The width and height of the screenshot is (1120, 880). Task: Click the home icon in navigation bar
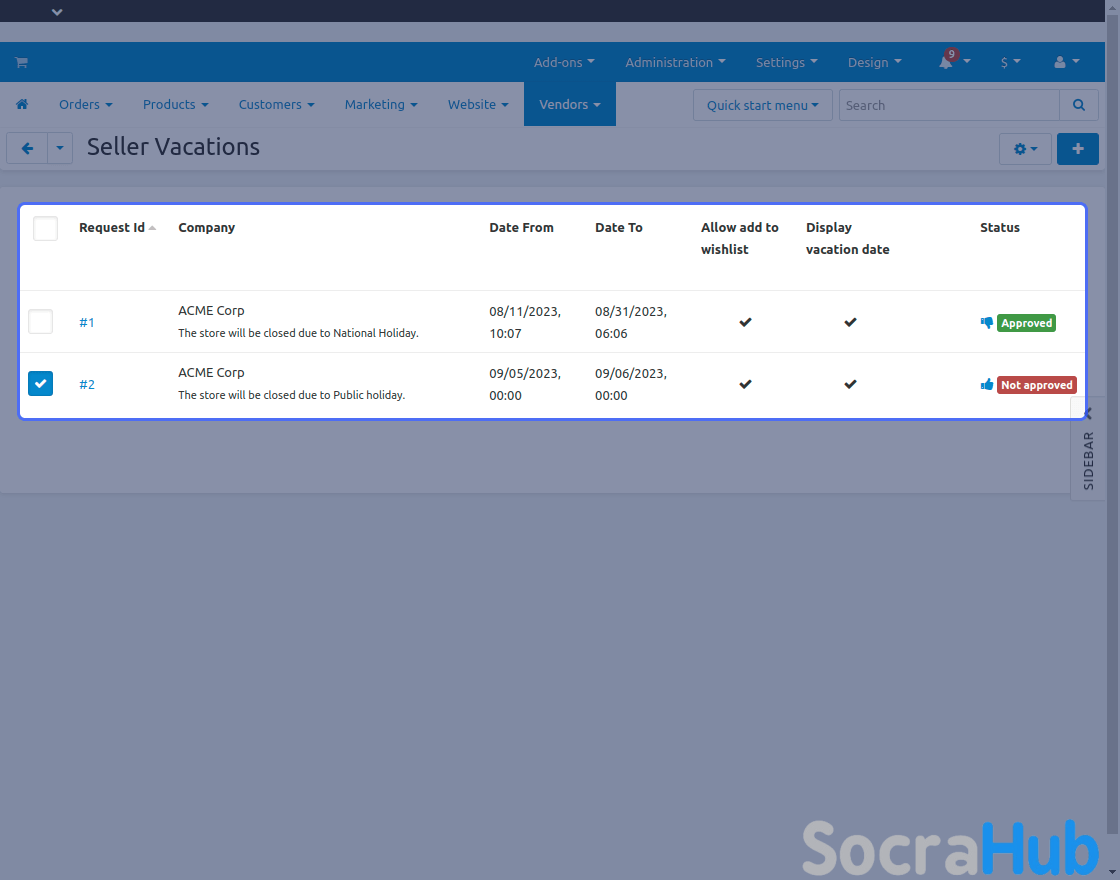pyautogui.click(x=22, y=104)
